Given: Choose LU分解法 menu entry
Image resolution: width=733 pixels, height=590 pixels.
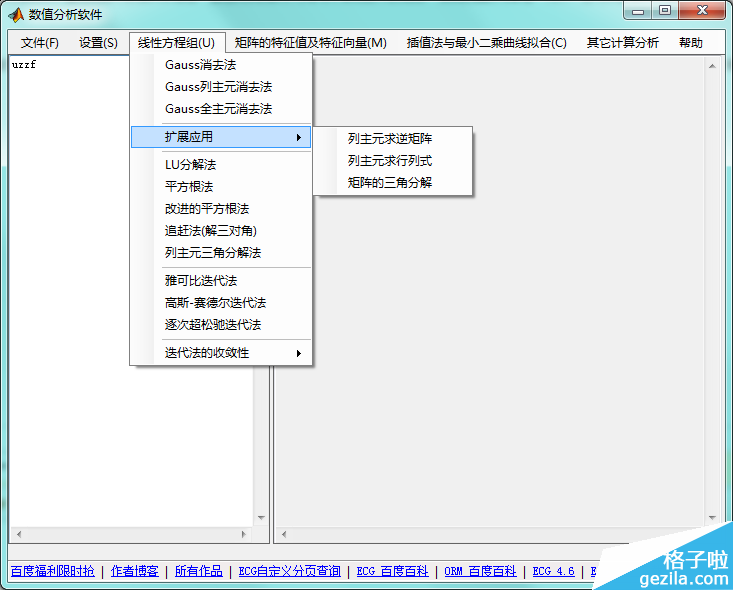Looking at the screenshot, I should [190, 165].
